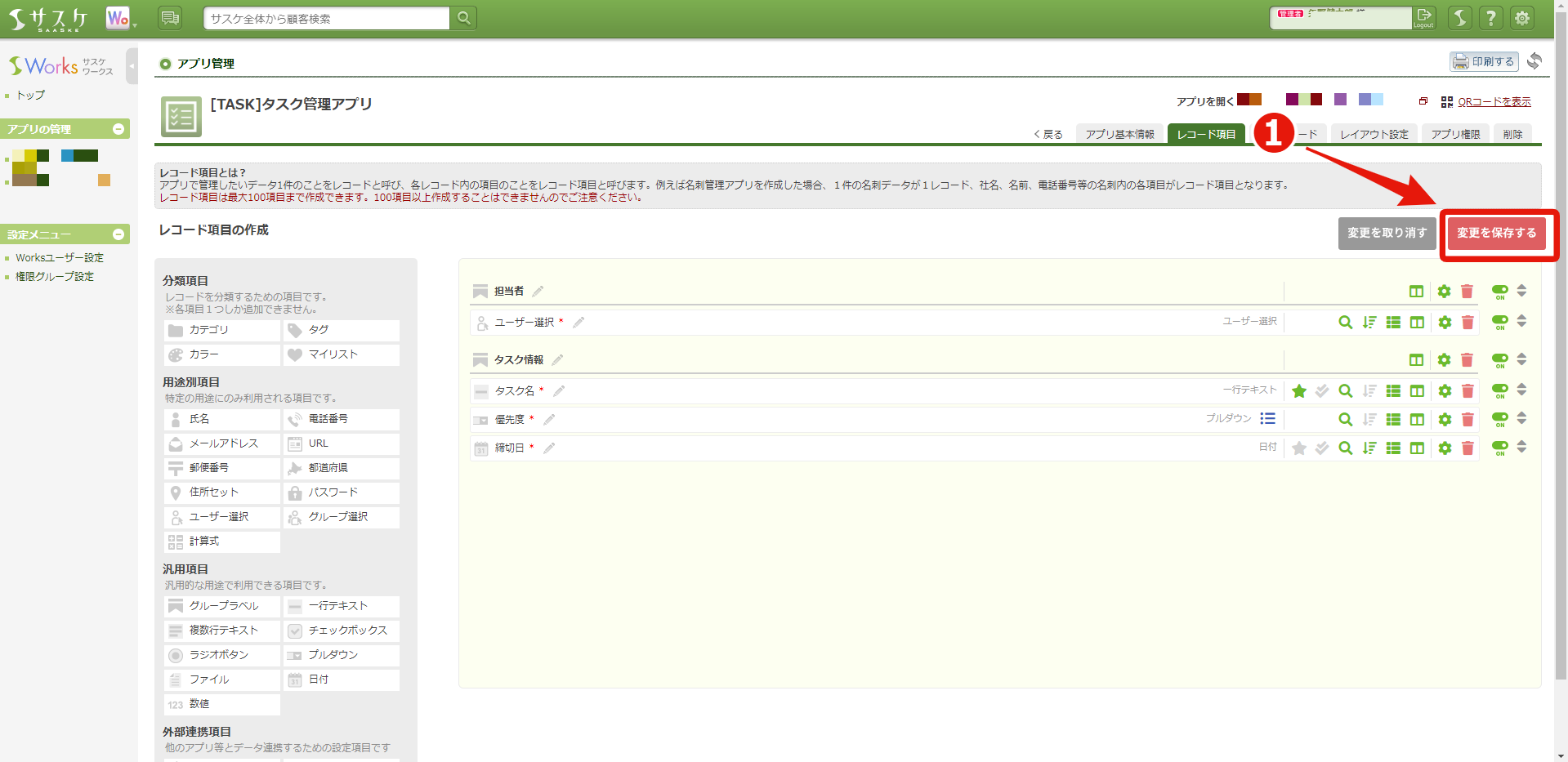The image size is (1568, 762).
Task: Switch to the レイアウト設定 tab
Action: 1374,133
